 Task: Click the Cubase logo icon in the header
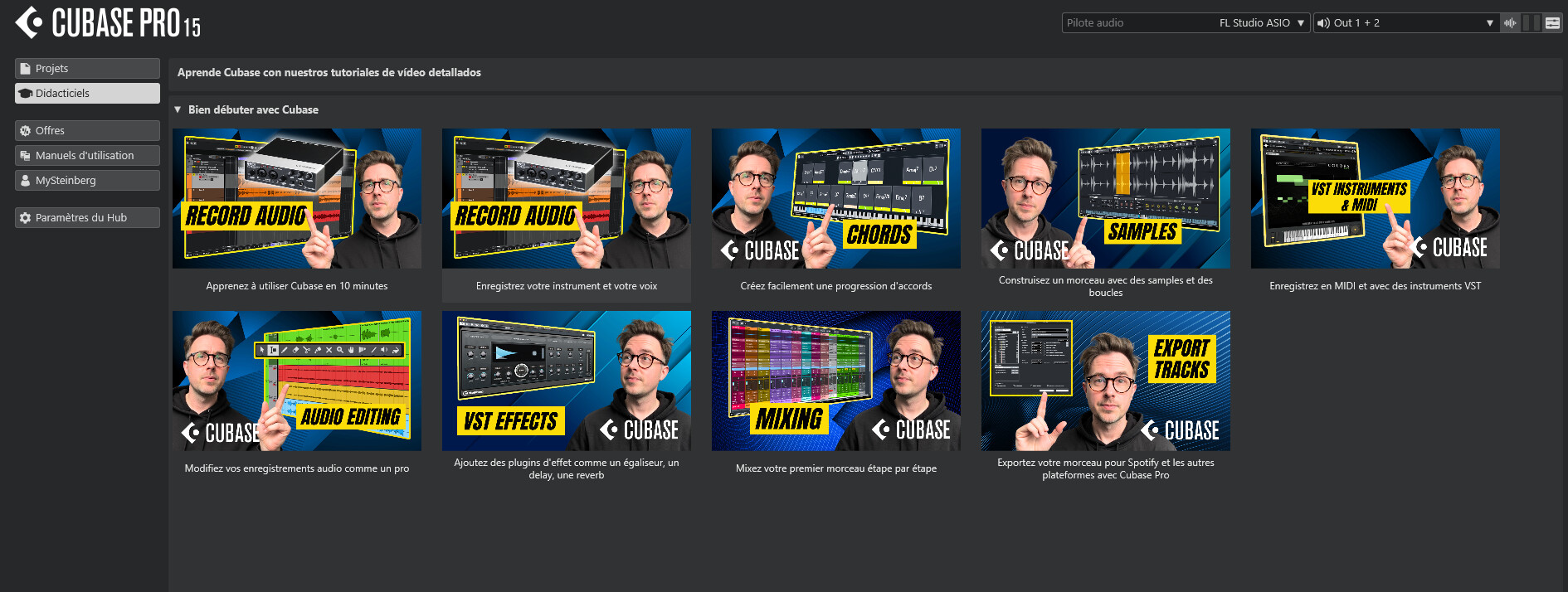point(29,22)
